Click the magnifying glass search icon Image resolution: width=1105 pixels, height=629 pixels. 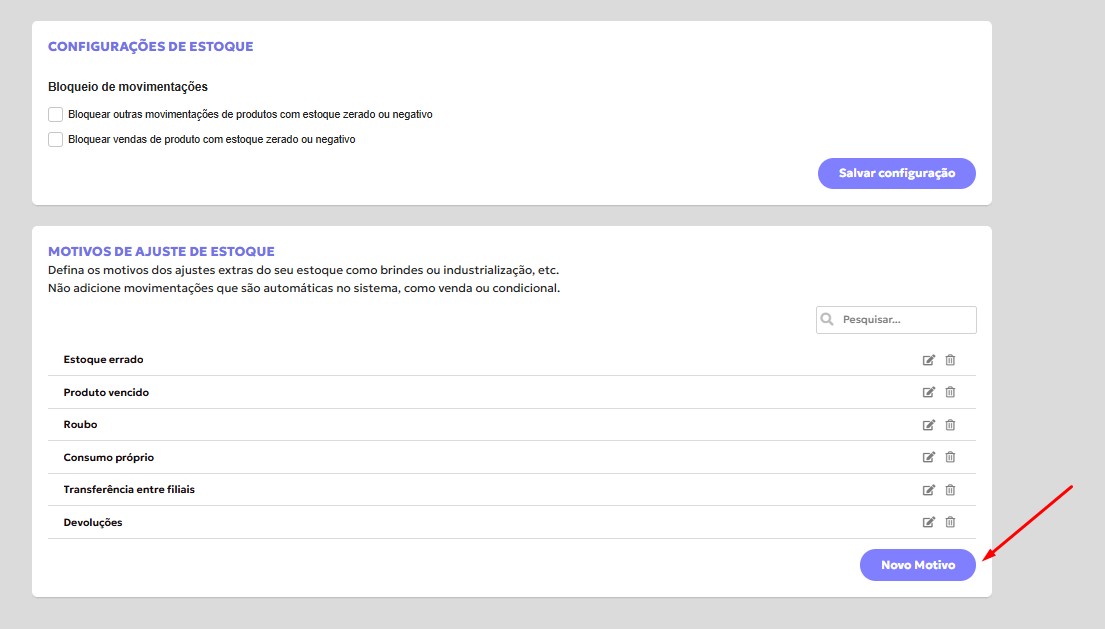click(827, 320)
